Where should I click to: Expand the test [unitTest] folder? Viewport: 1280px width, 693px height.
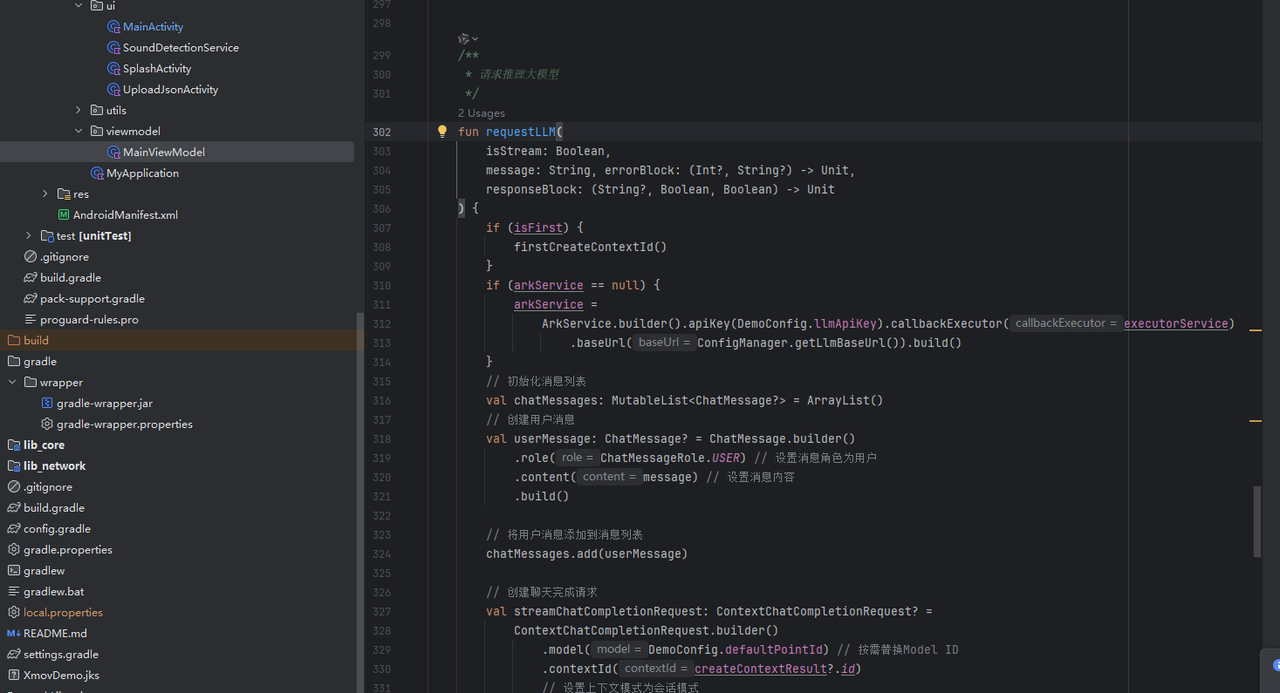[29, 236]
